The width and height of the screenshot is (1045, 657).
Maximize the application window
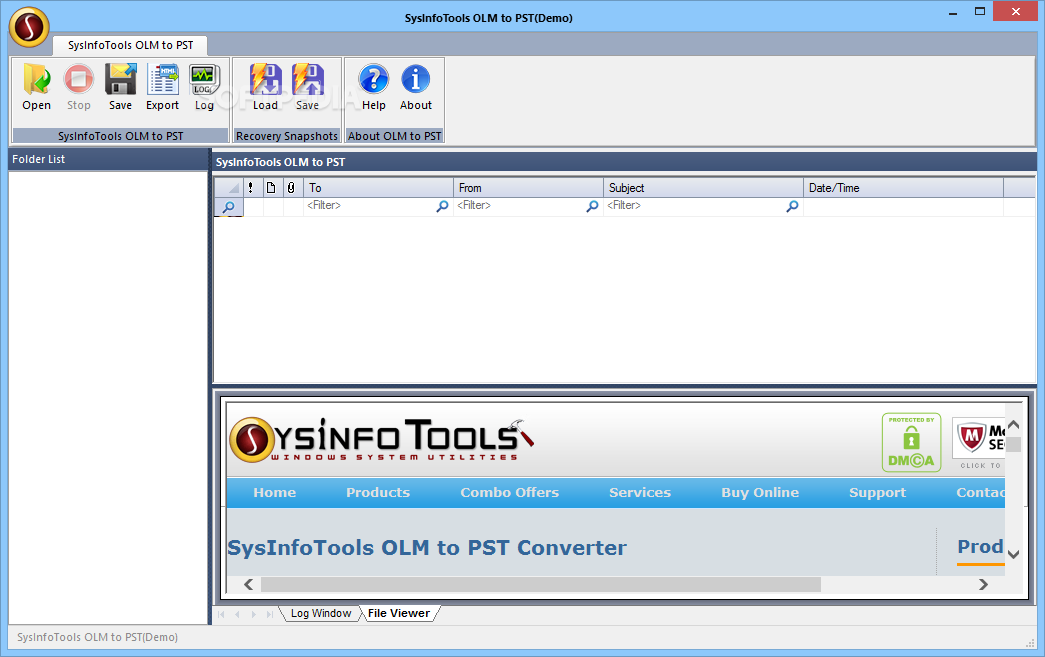pyautogui.click(x=980, y=11)
